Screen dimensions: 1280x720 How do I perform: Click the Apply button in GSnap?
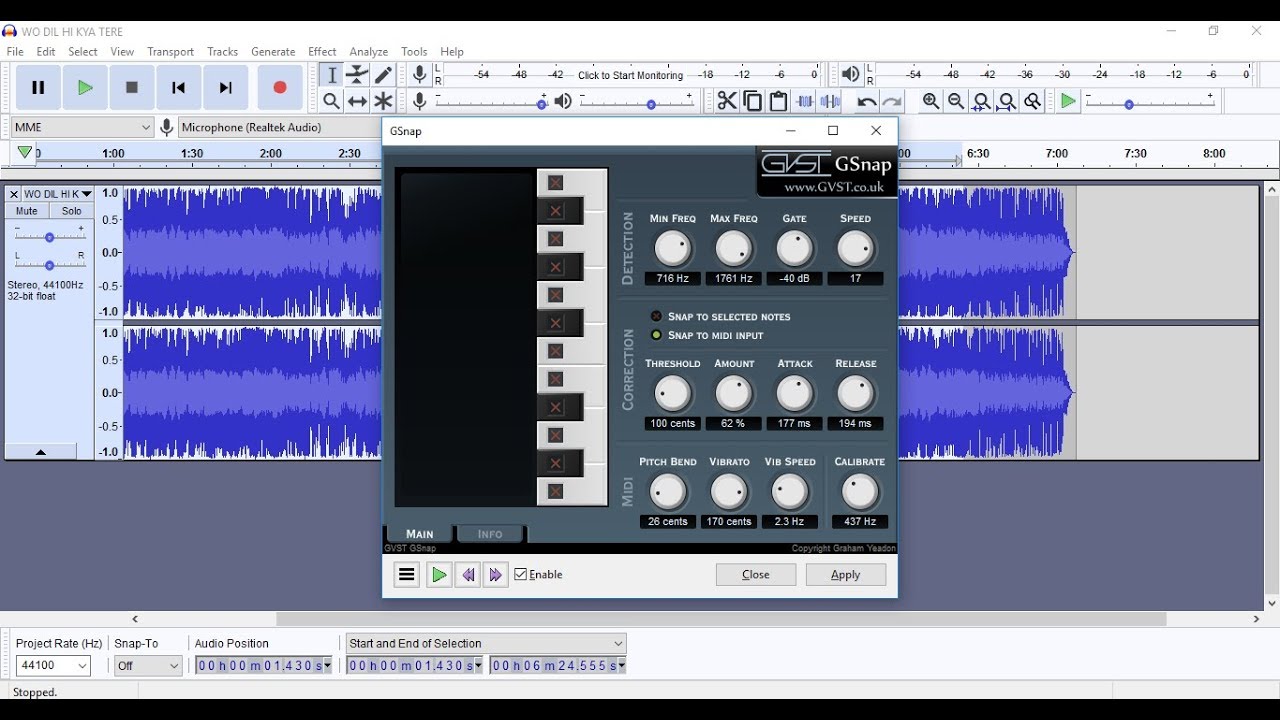pos(845,575)
